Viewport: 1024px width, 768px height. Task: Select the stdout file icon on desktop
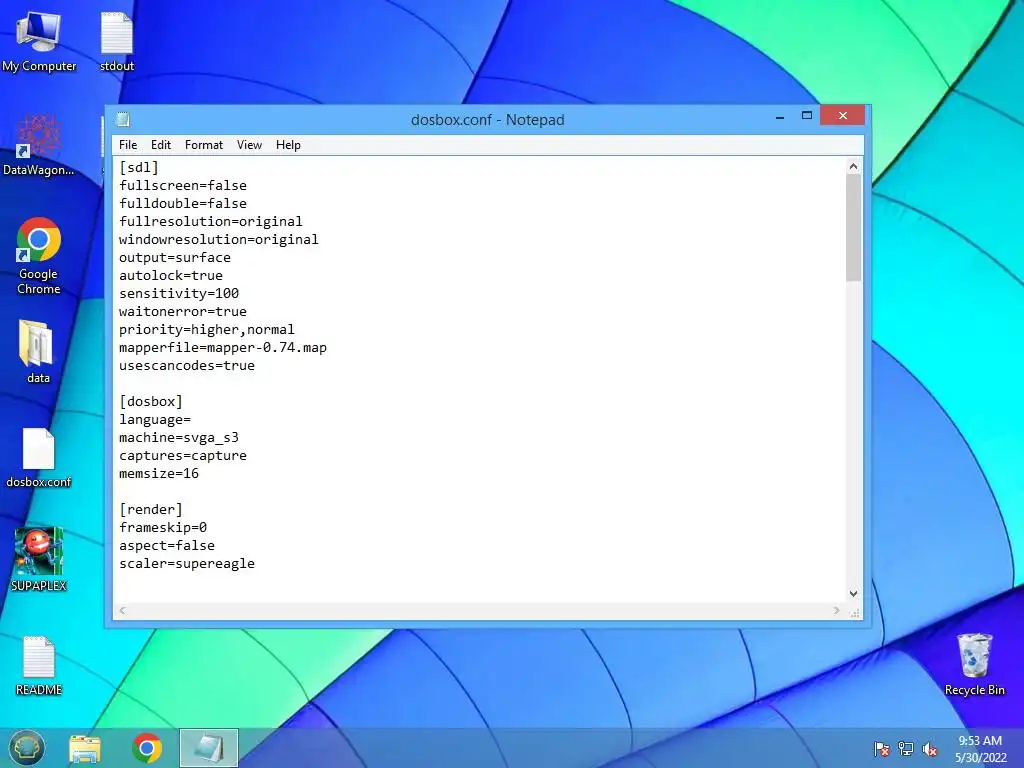(x=117, y=41)
